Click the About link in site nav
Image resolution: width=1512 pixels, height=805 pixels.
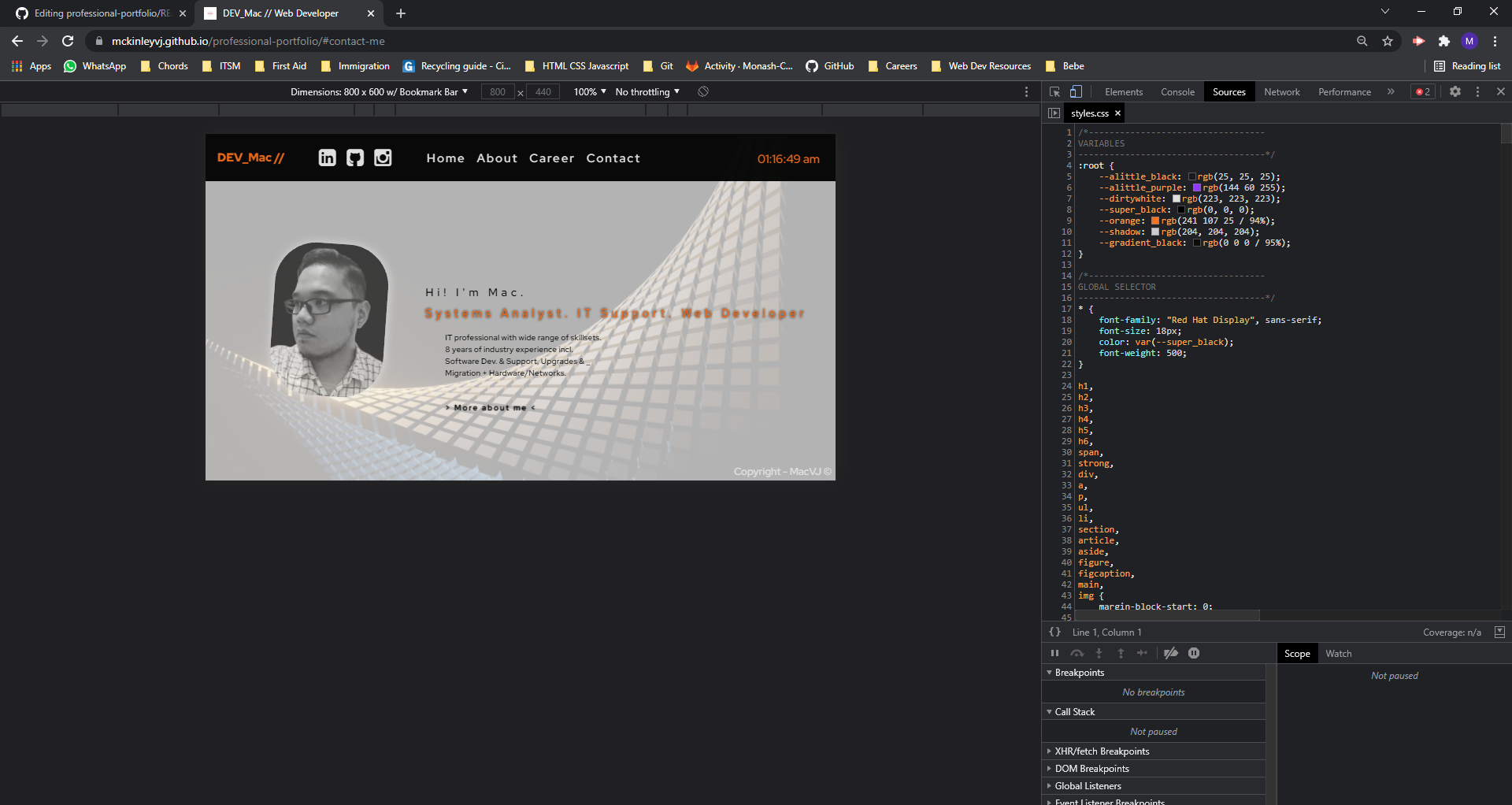coord(497,158)
